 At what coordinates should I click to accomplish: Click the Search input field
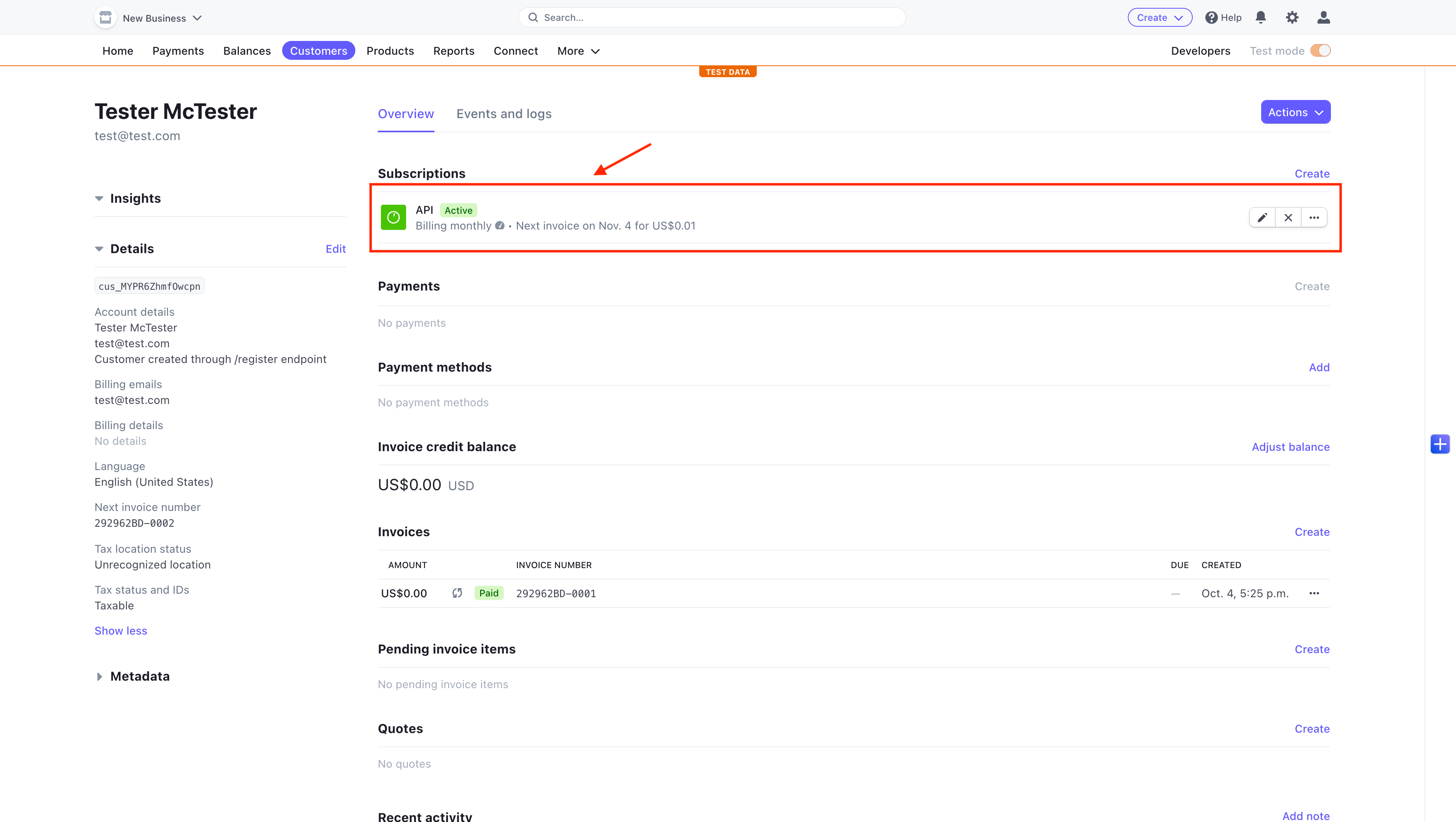712,18
